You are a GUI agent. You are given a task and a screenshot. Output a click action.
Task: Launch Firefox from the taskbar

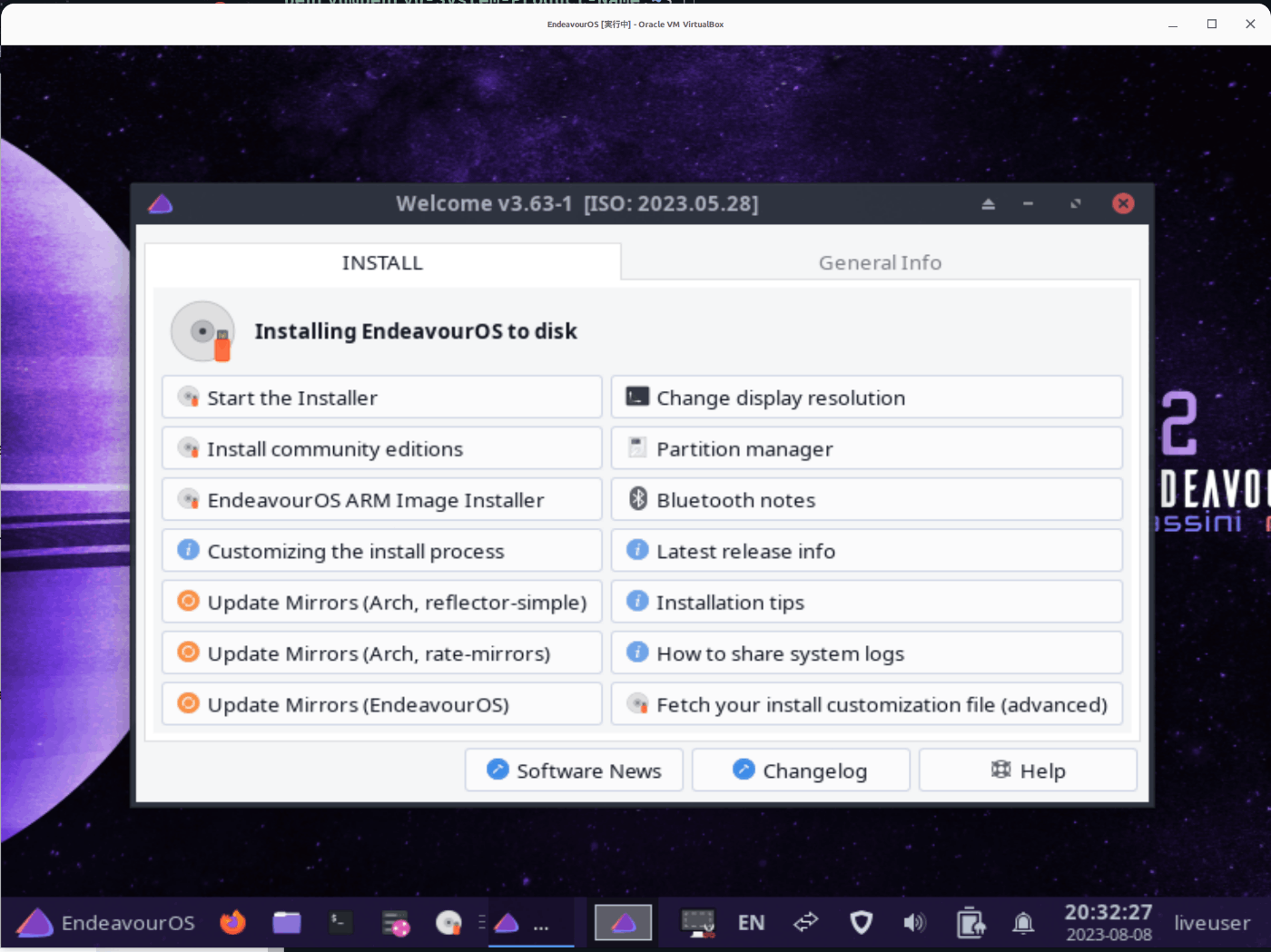coord(233,922)
